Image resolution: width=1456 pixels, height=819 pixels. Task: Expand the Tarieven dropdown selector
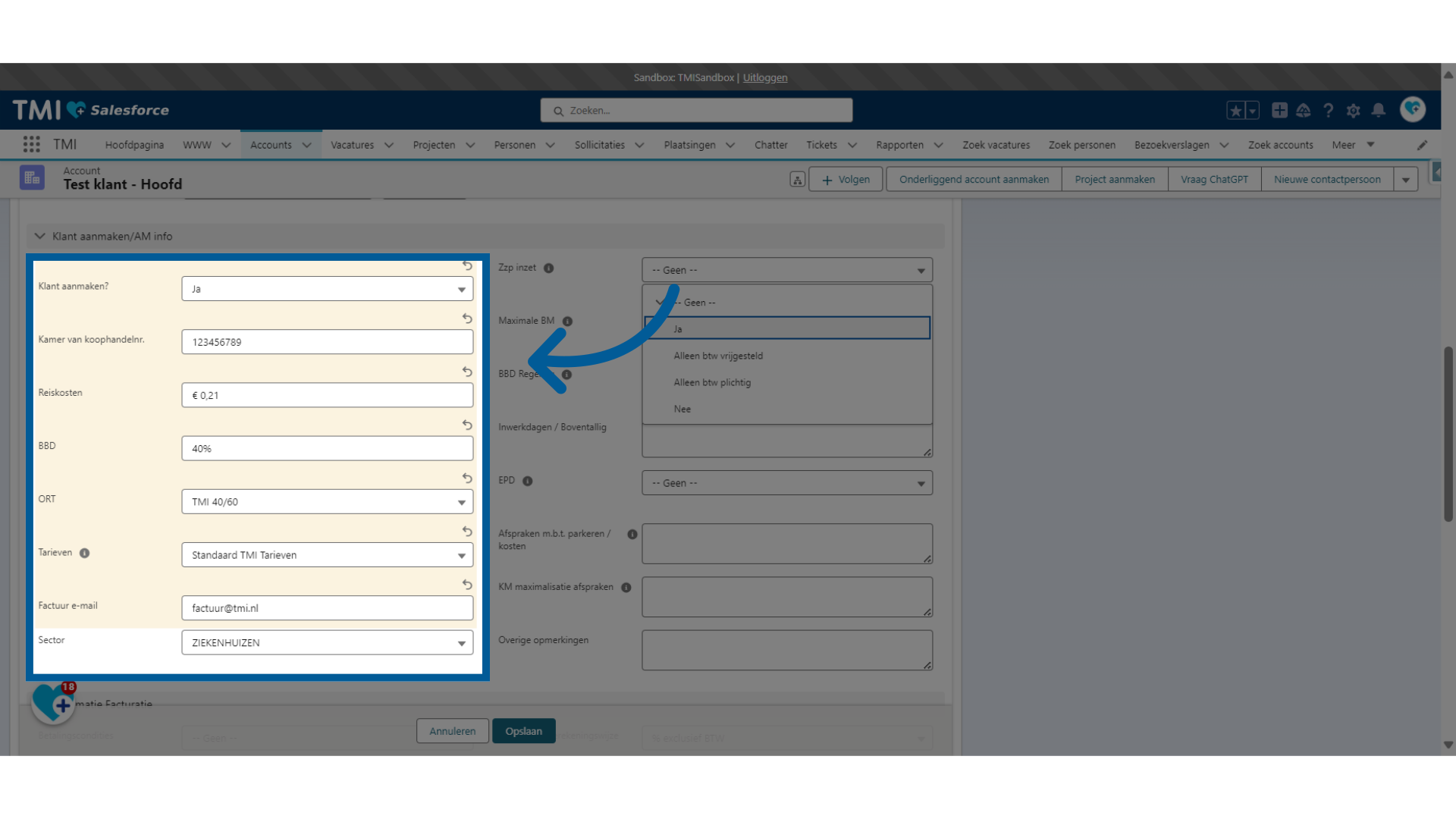[x=461, y=555]
